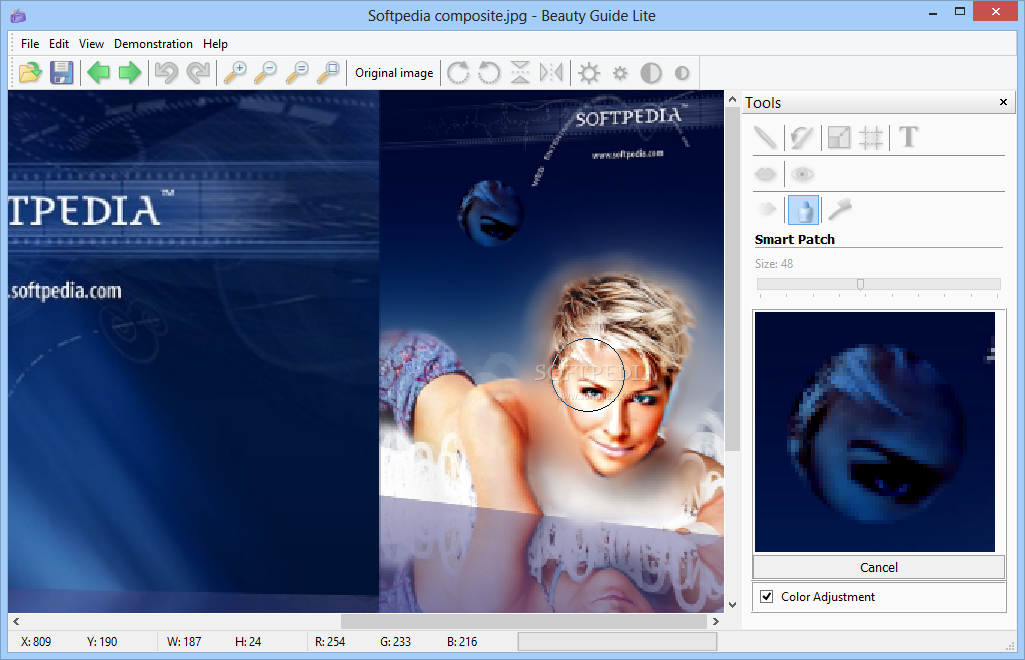
Task: Save the image with the floppy disk icon
Action: coord(61,73)
